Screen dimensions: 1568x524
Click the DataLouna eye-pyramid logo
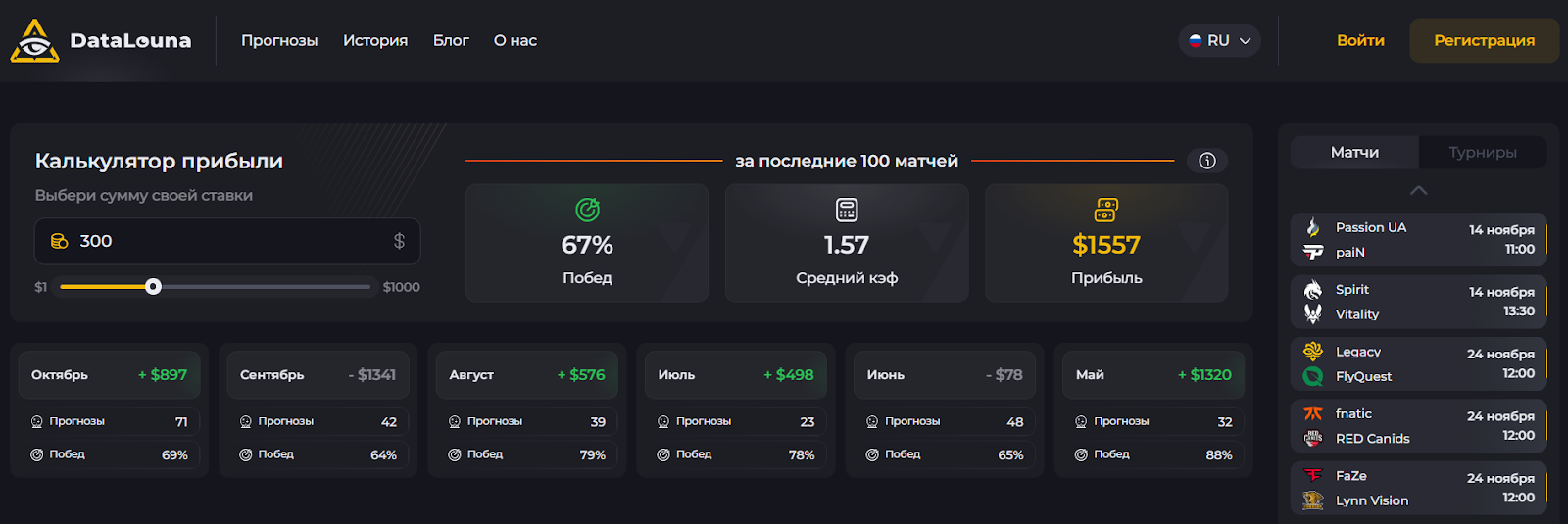point(34,40)
